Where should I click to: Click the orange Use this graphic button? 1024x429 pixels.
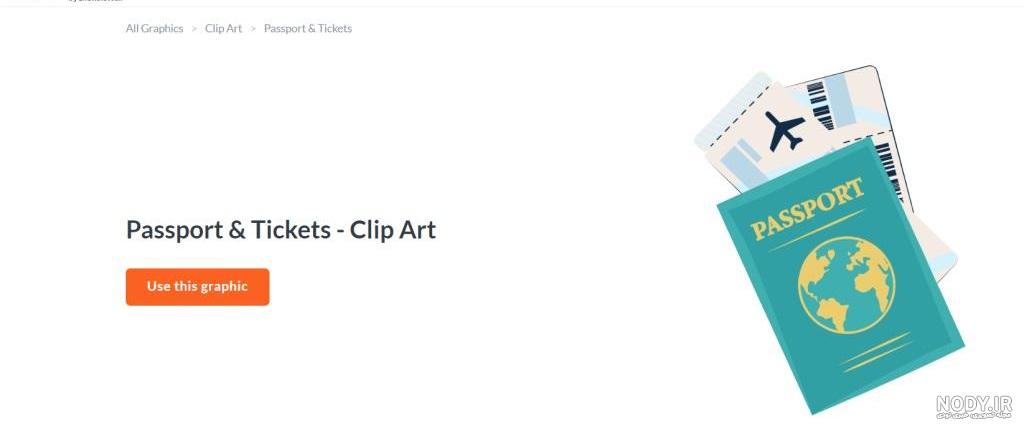click(197, 287)
